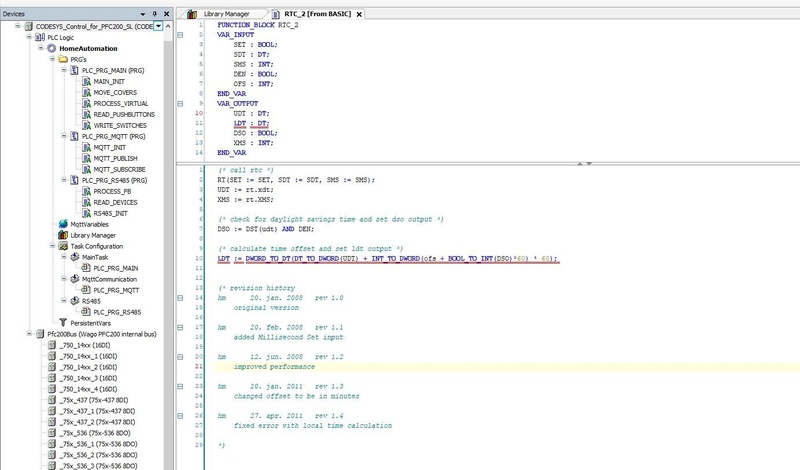Click the PLC_PRG_RS485 (PRG) program icon
The image size is (800, 470).
[74, 180]
